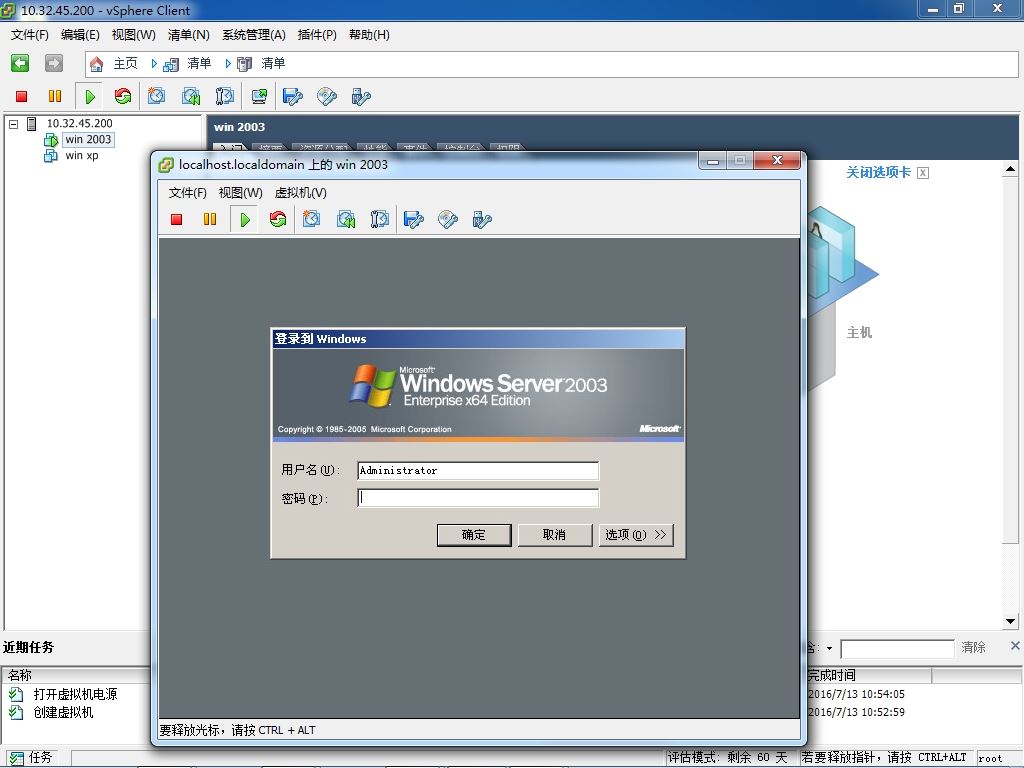Open 视图(W) menu in console window
This screenshot has width=1024, height=768.
(240, 193)
